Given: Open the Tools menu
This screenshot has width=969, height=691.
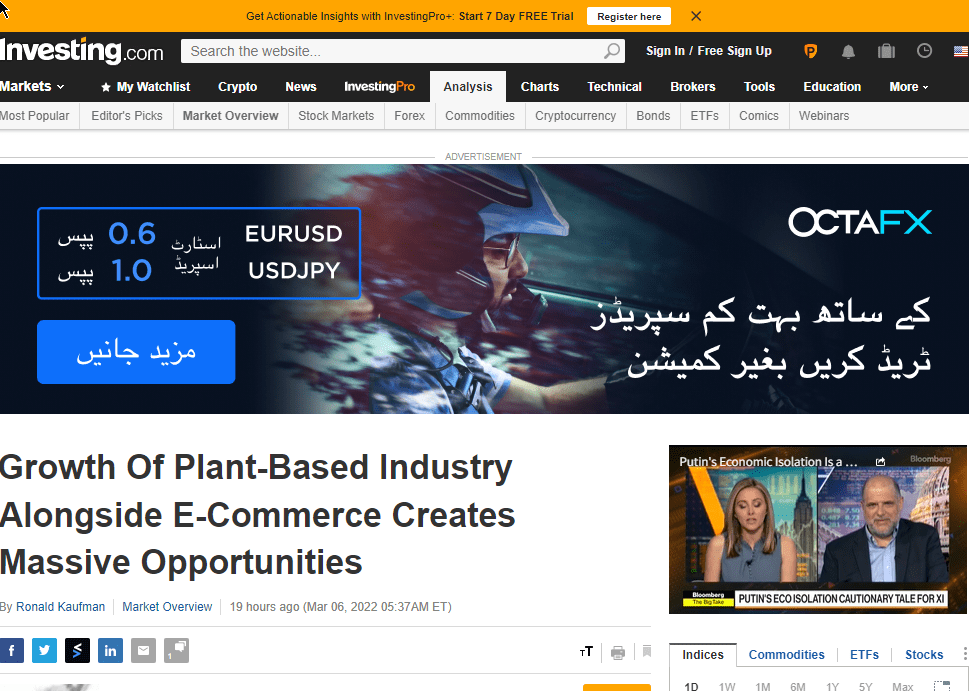Looking at the screenshot, I should [x=759, y=87].
